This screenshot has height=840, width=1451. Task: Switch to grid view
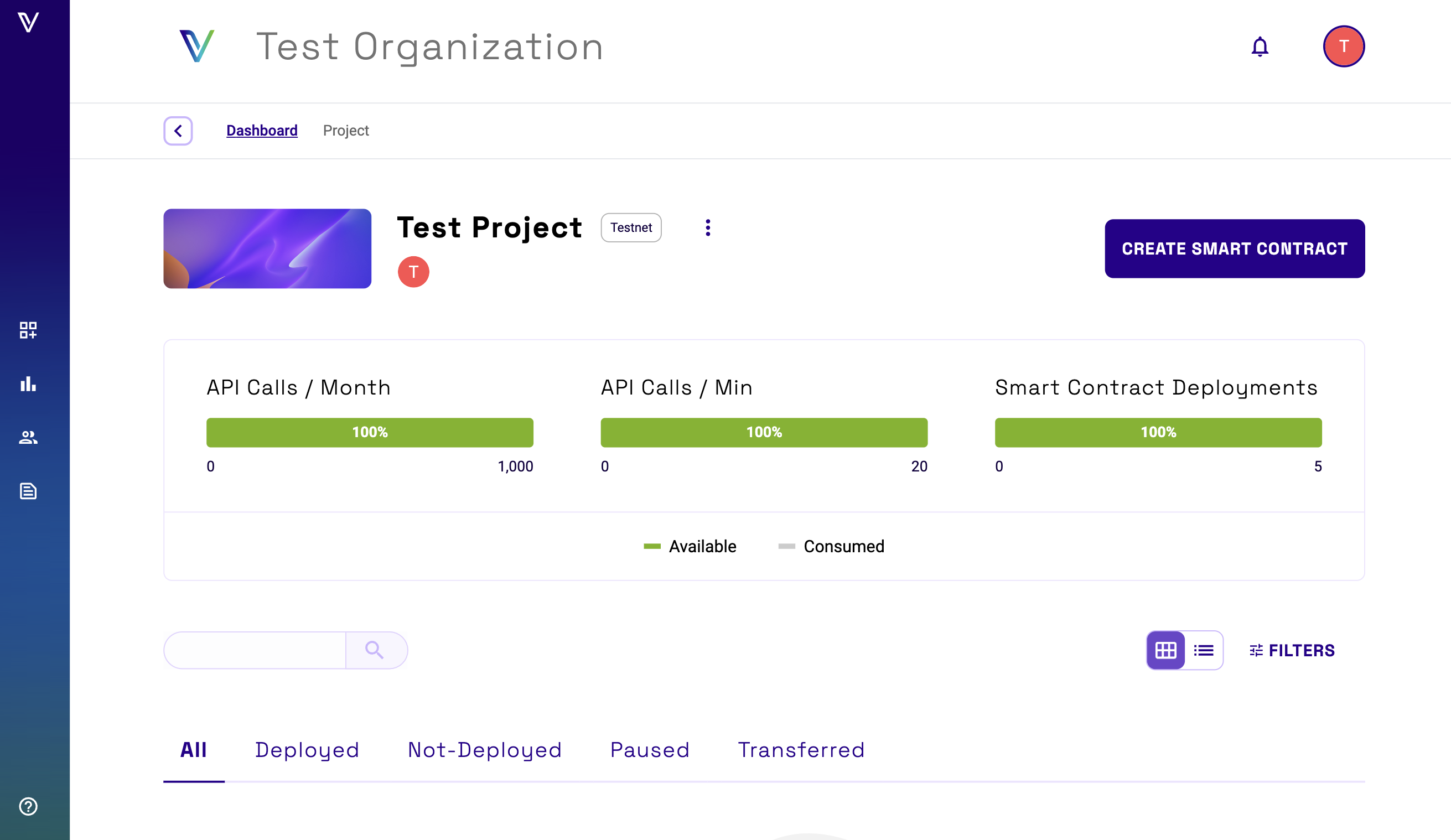coord(1165,650)
